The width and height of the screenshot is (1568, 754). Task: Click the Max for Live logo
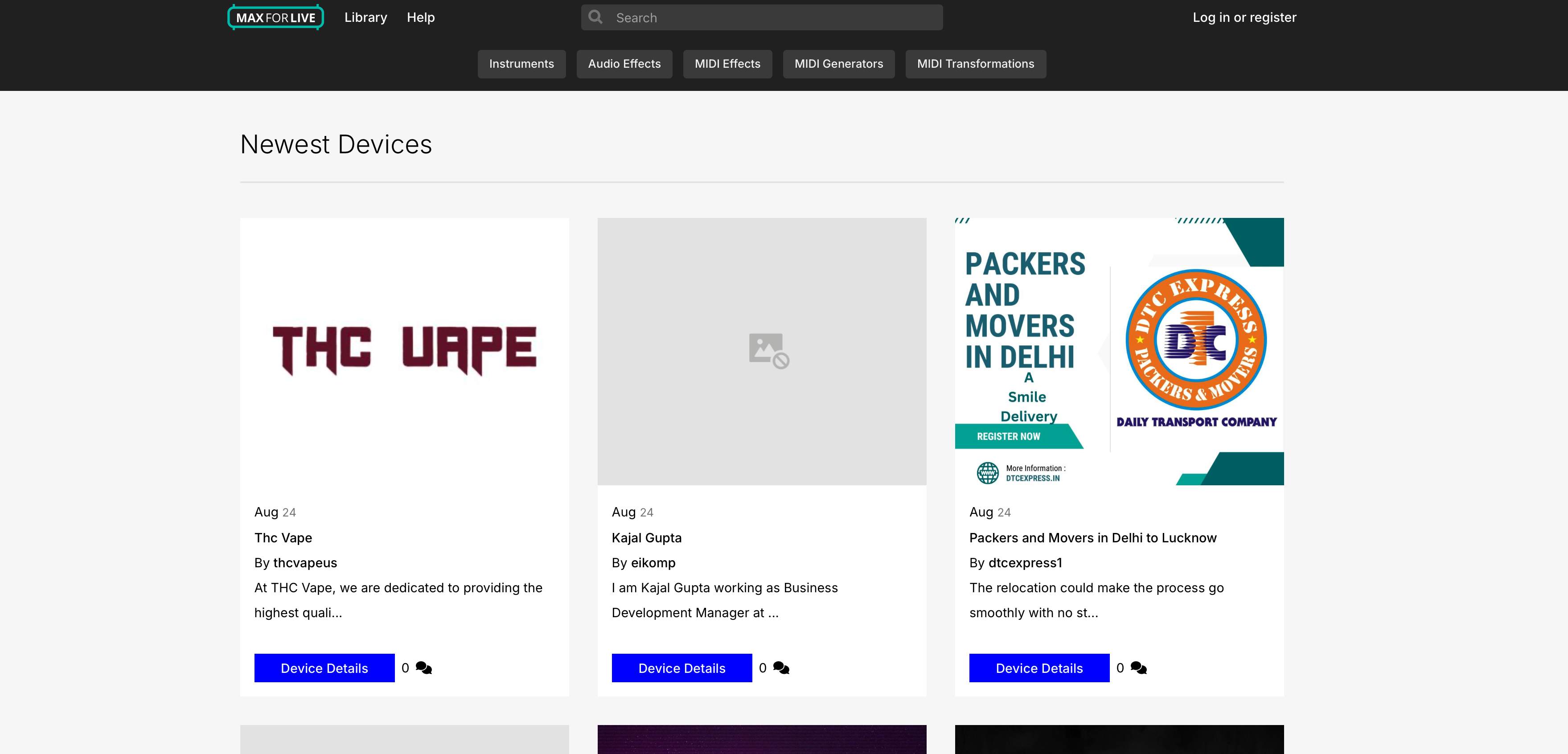click(276, 17)
